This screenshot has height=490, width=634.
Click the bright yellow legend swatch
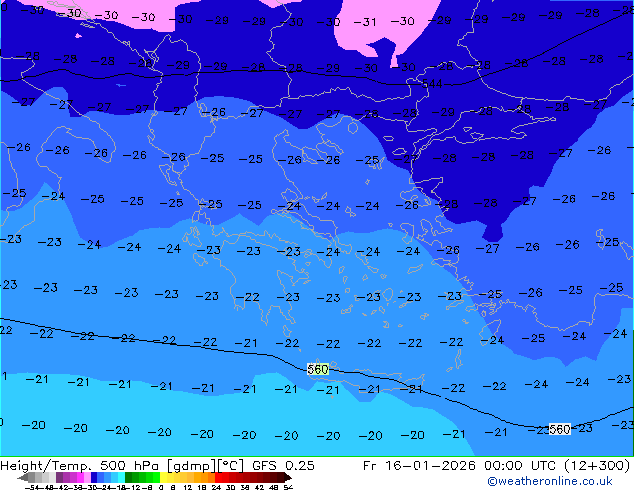(163, 478)
